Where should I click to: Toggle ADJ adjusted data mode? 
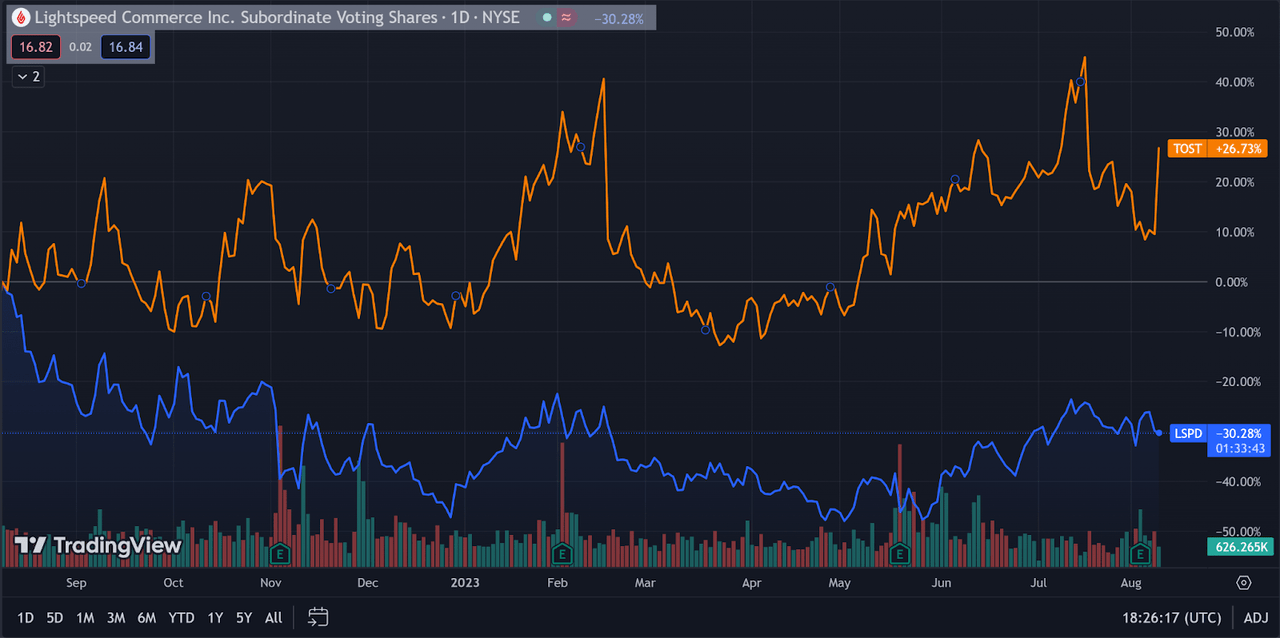pyautogui.click(x=1256, y=617)
